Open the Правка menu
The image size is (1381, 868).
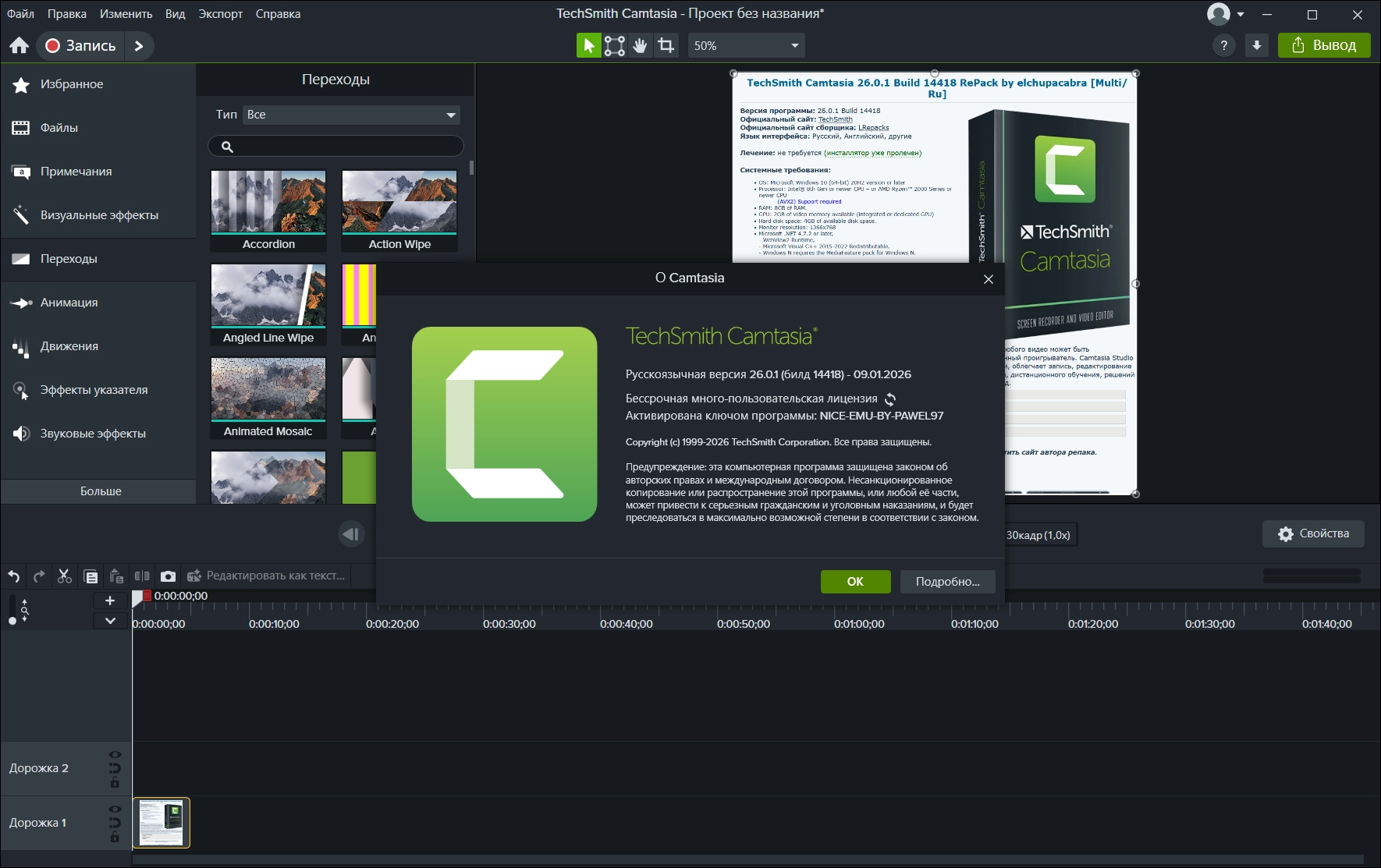coord(67,14)
